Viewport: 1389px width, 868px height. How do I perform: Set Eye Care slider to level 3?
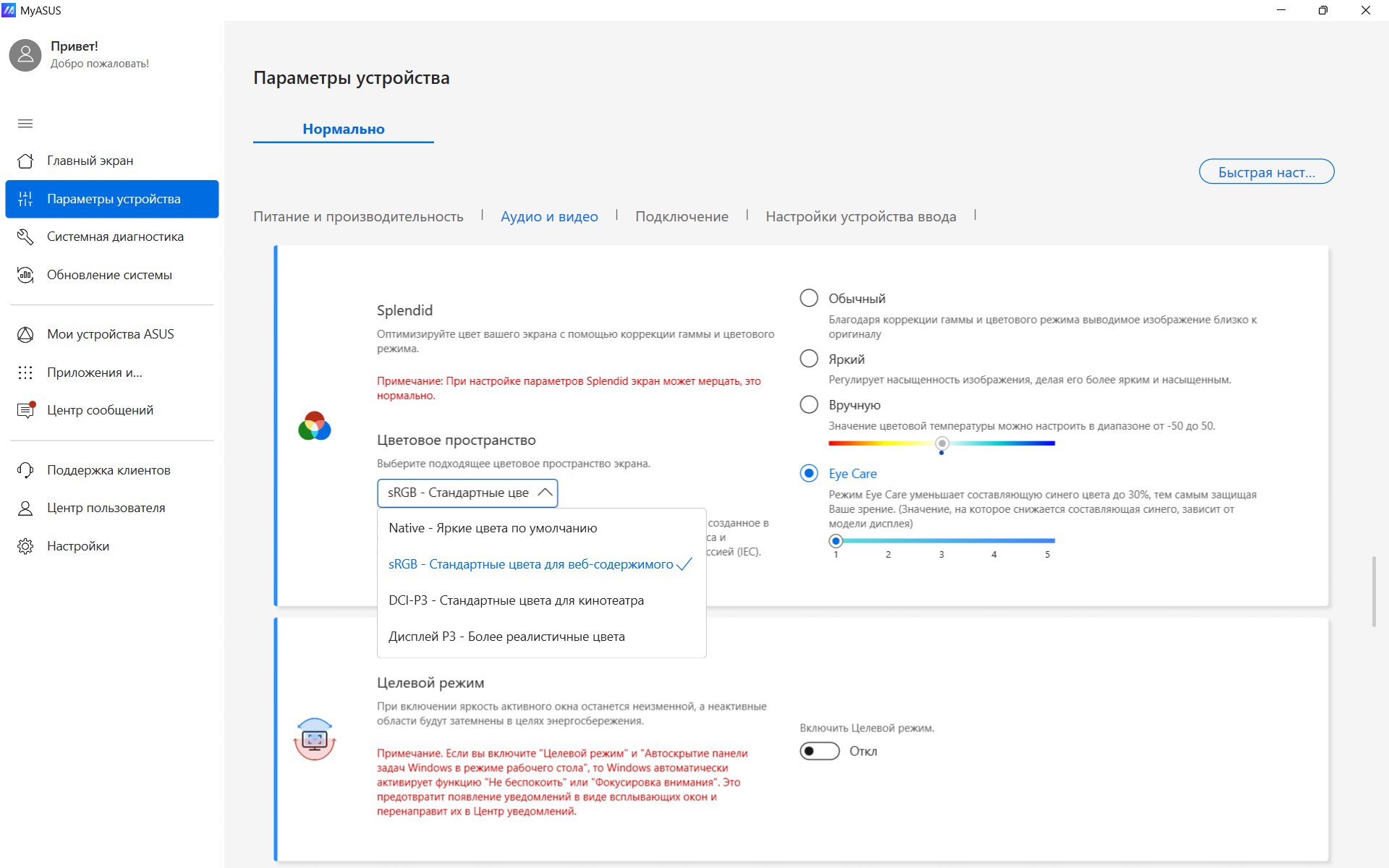click(x=941, y=540)
